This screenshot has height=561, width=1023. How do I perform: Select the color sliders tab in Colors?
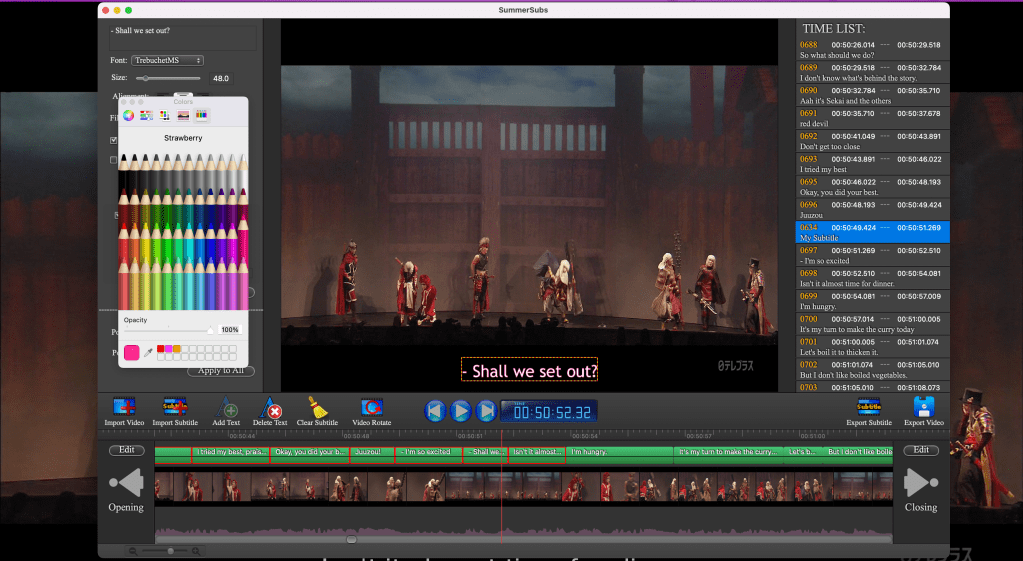(x=146, y=115)
